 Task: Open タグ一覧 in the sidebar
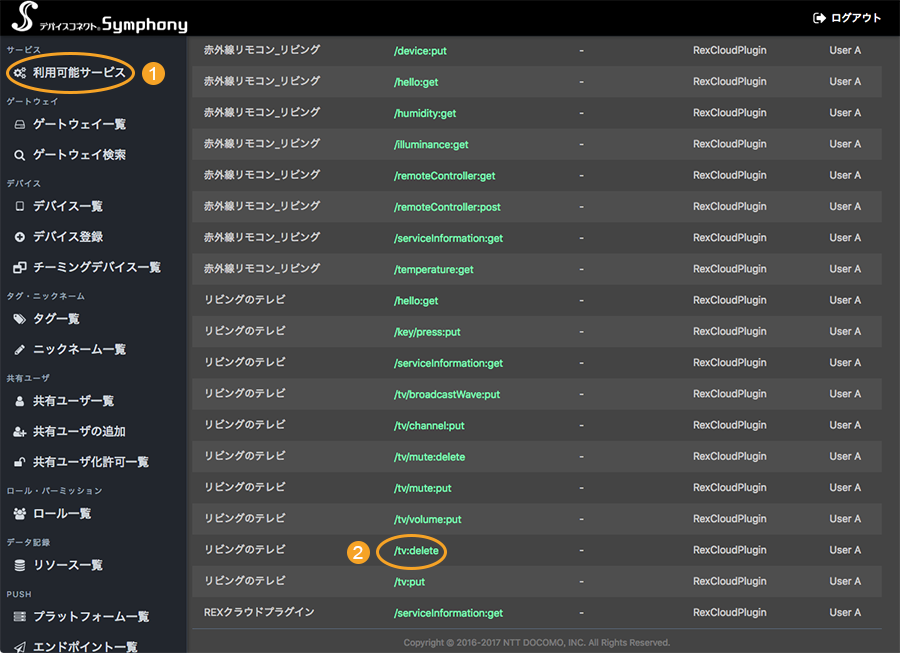[x=56, y=318]
